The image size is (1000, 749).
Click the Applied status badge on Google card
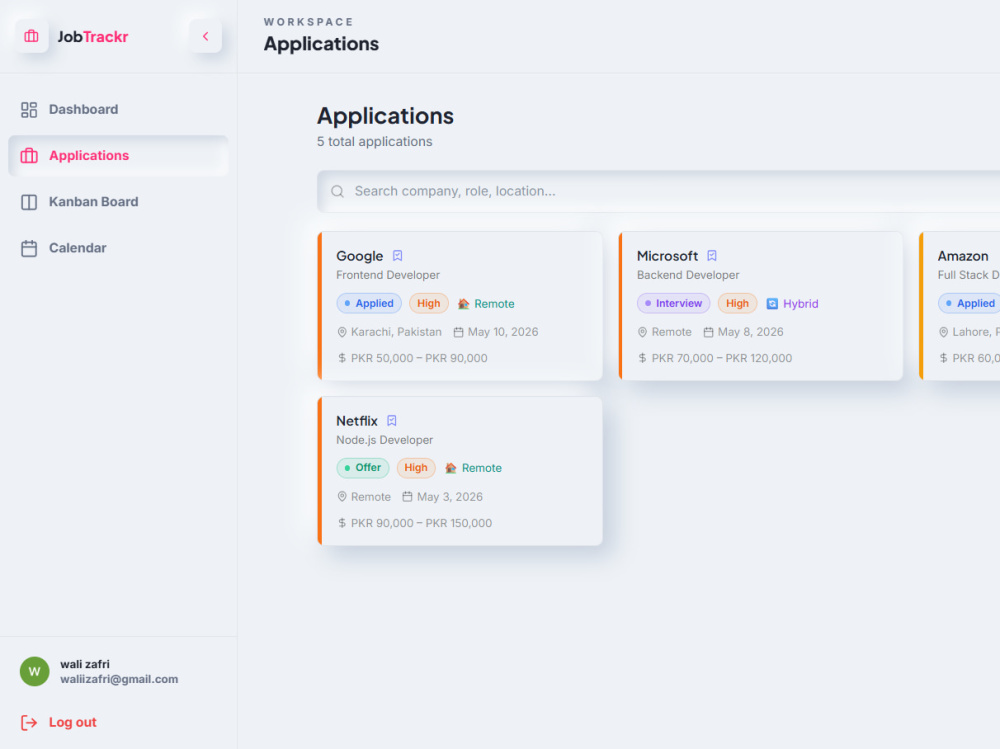[369, 303]
